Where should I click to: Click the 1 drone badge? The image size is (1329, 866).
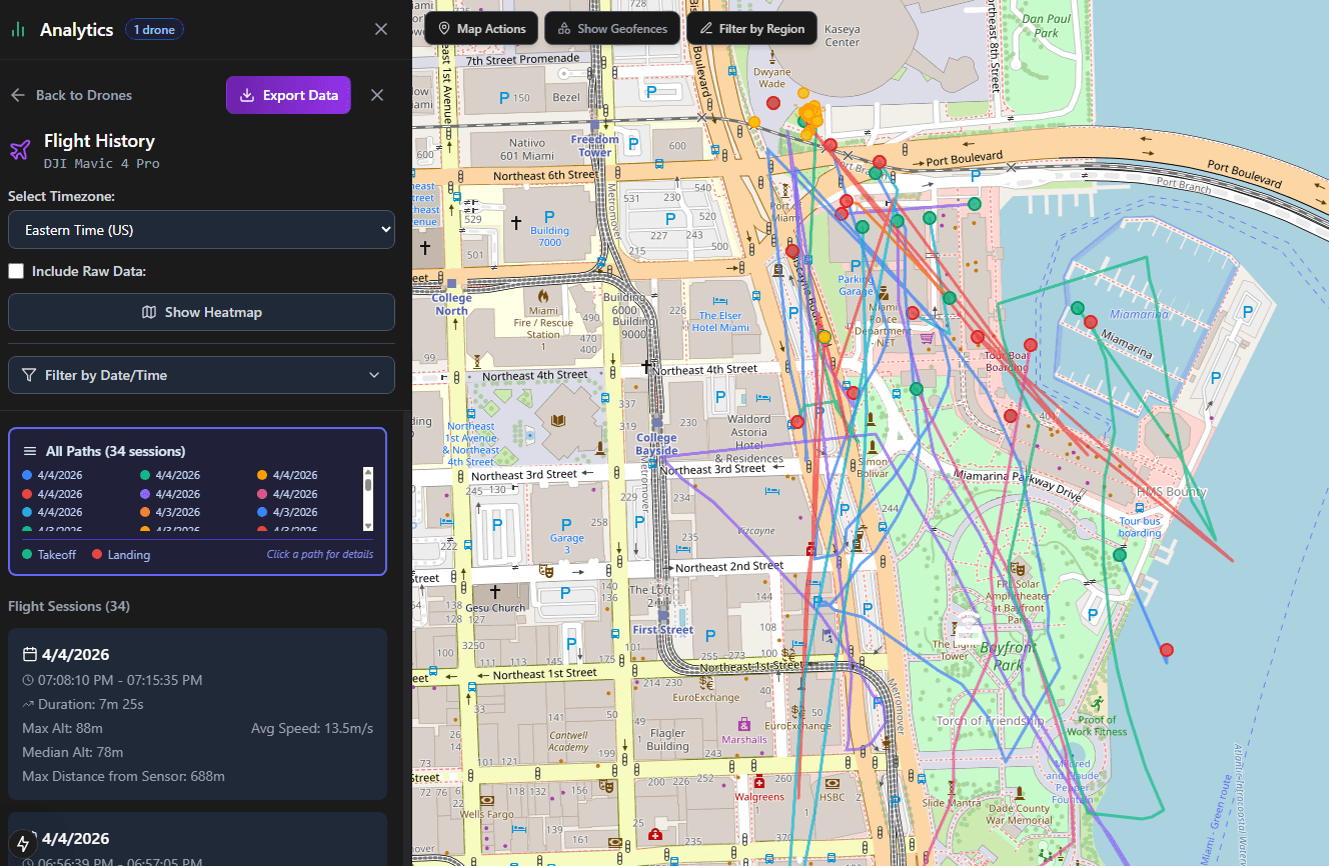click(153, 29)
